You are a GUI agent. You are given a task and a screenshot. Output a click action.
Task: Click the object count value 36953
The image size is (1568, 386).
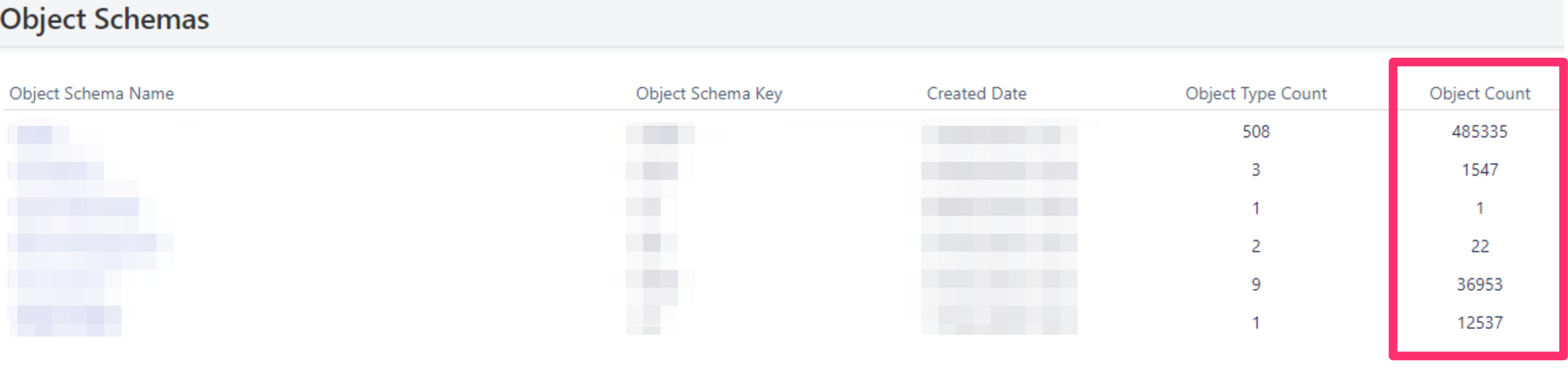1479,285
